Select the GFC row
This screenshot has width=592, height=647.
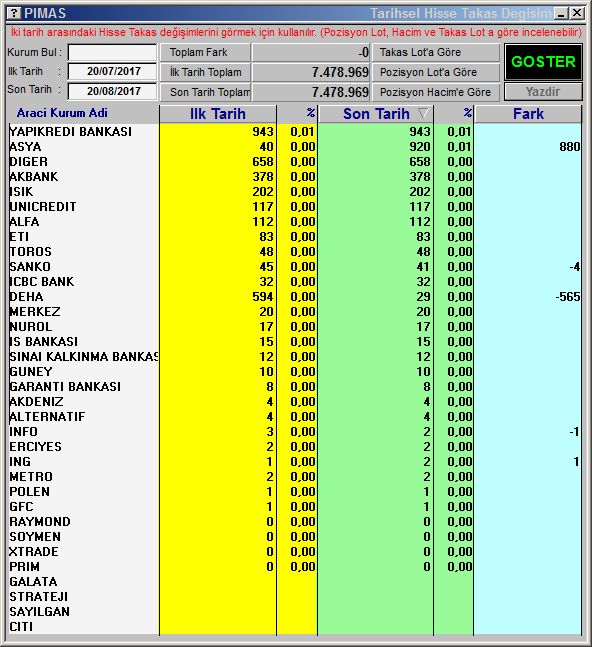295,506
